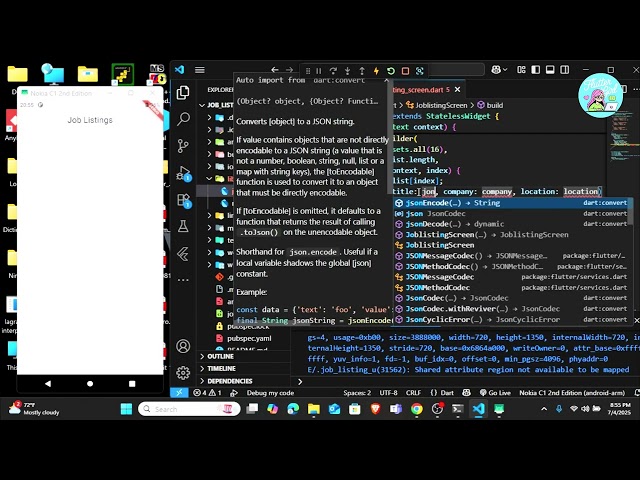Click the Windows Start button
Viewport: 640px width, 480px height.
point(127,409)
